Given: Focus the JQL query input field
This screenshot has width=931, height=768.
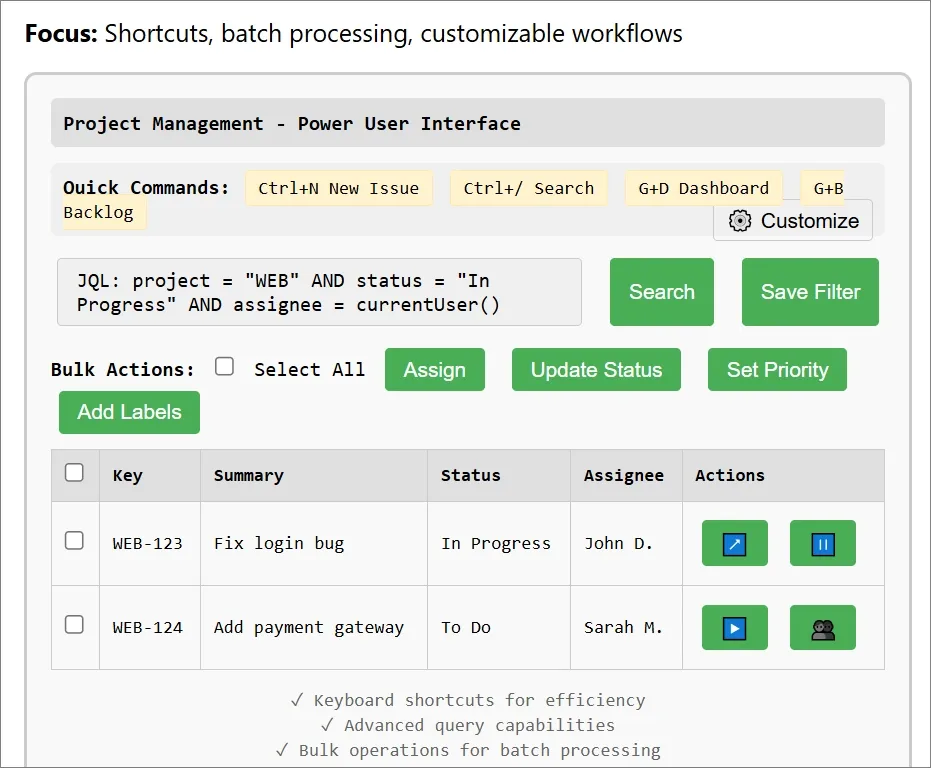Looking at the screenshot, I should [319, 292].
